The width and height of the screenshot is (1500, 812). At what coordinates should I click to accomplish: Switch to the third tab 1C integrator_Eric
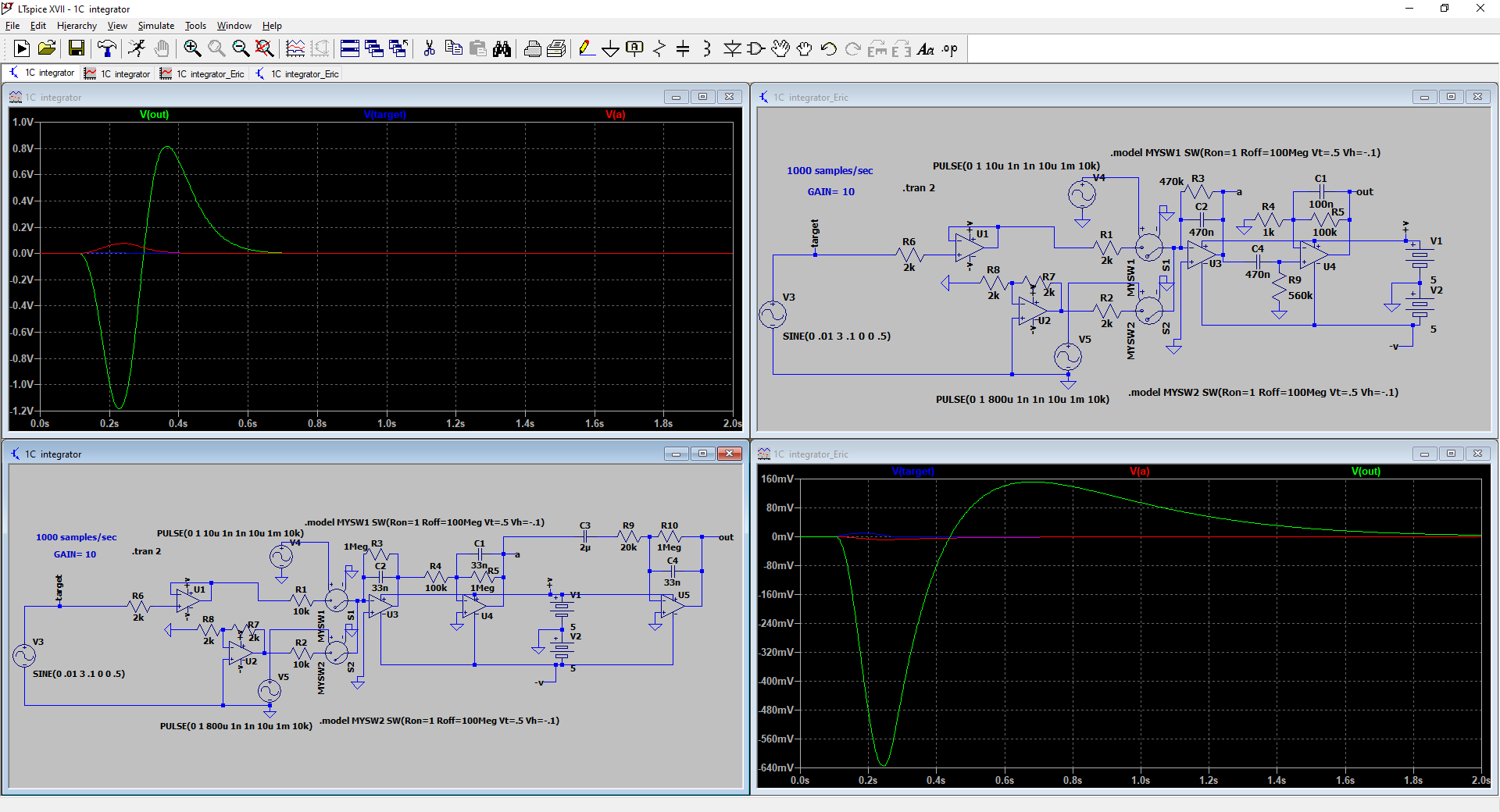tap(202, 74)
